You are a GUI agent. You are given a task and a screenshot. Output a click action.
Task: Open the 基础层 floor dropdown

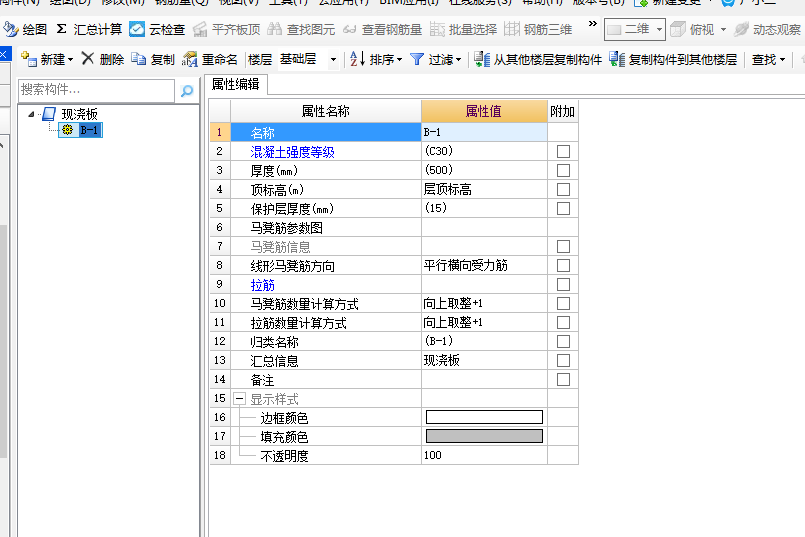(x=333, y=60)
